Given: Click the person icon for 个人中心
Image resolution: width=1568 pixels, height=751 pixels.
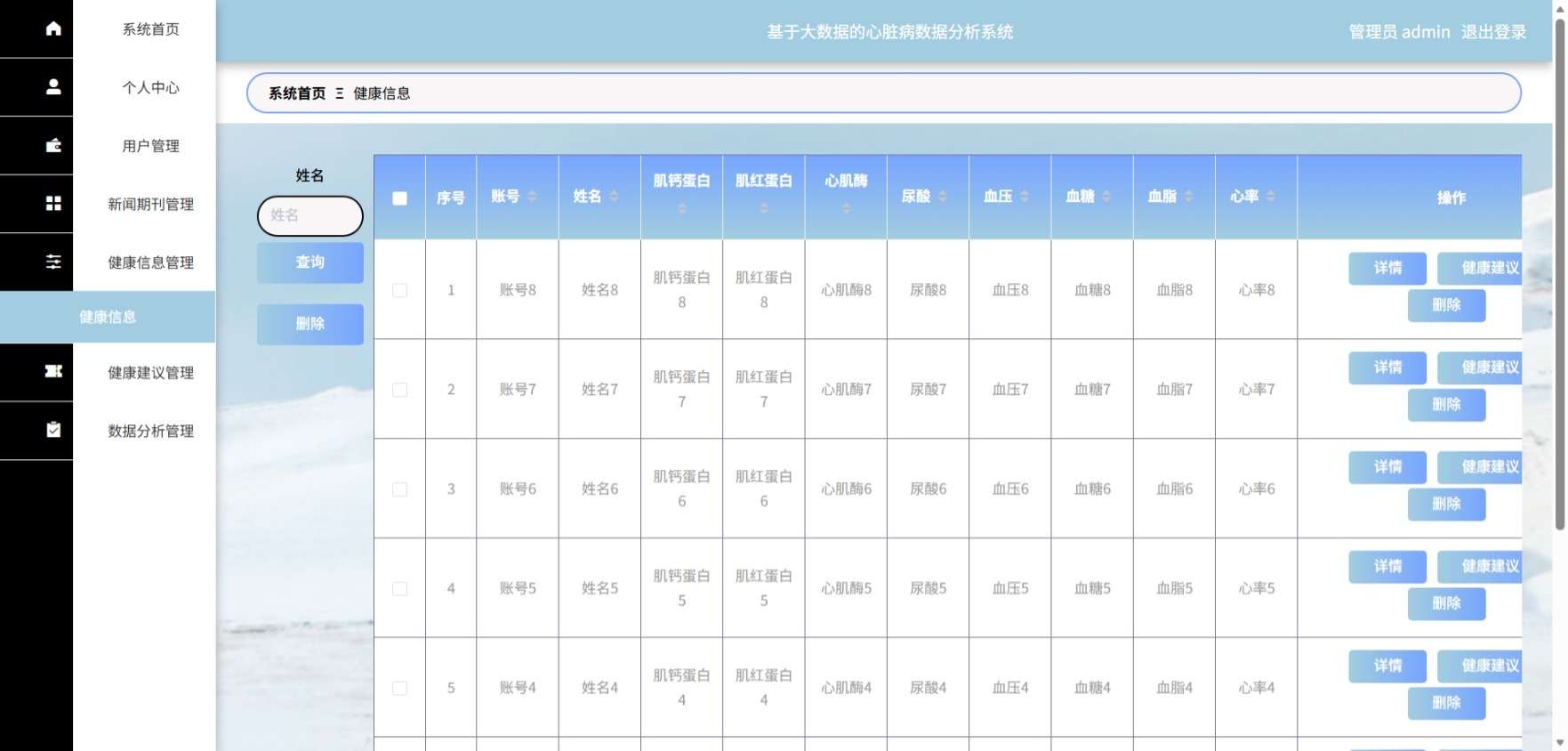Looking at the screenshot, I should (x=53, y=86).
